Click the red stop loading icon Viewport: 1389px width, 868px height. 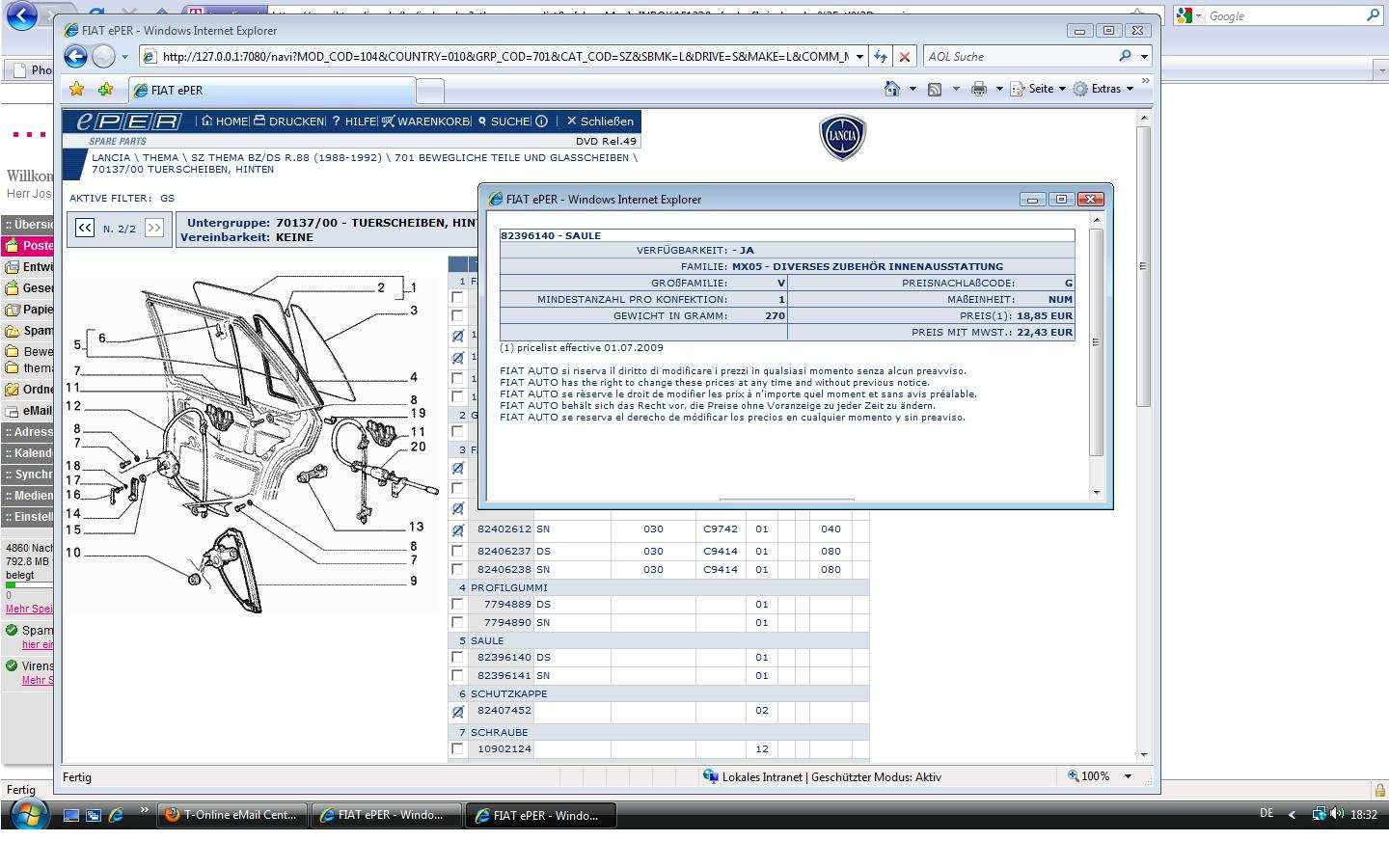(905, 57)
